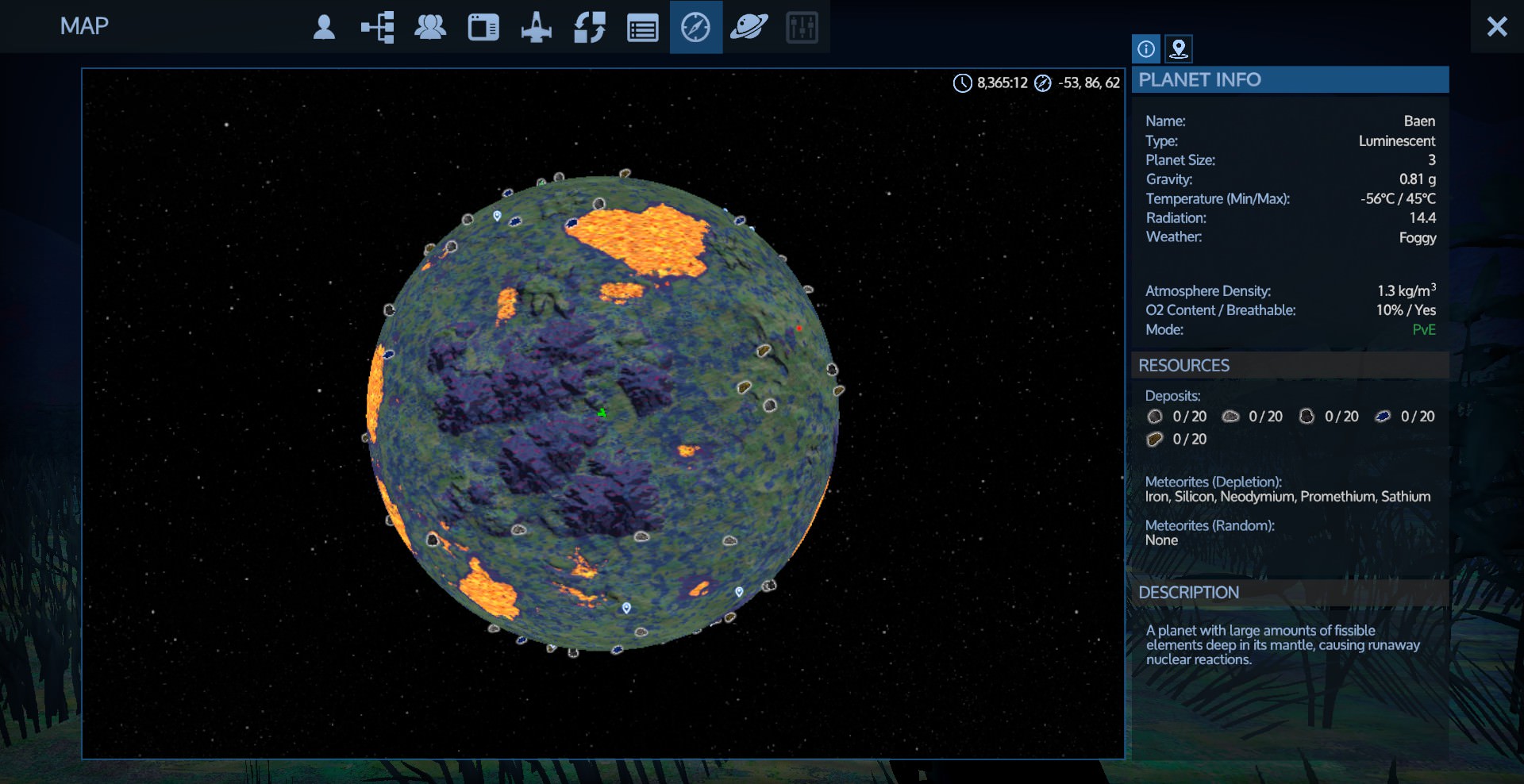The height and width of the screenshot is (784, 1524).
Task: Click the green PvE mode value
Action: click(x=1424, y=329)
